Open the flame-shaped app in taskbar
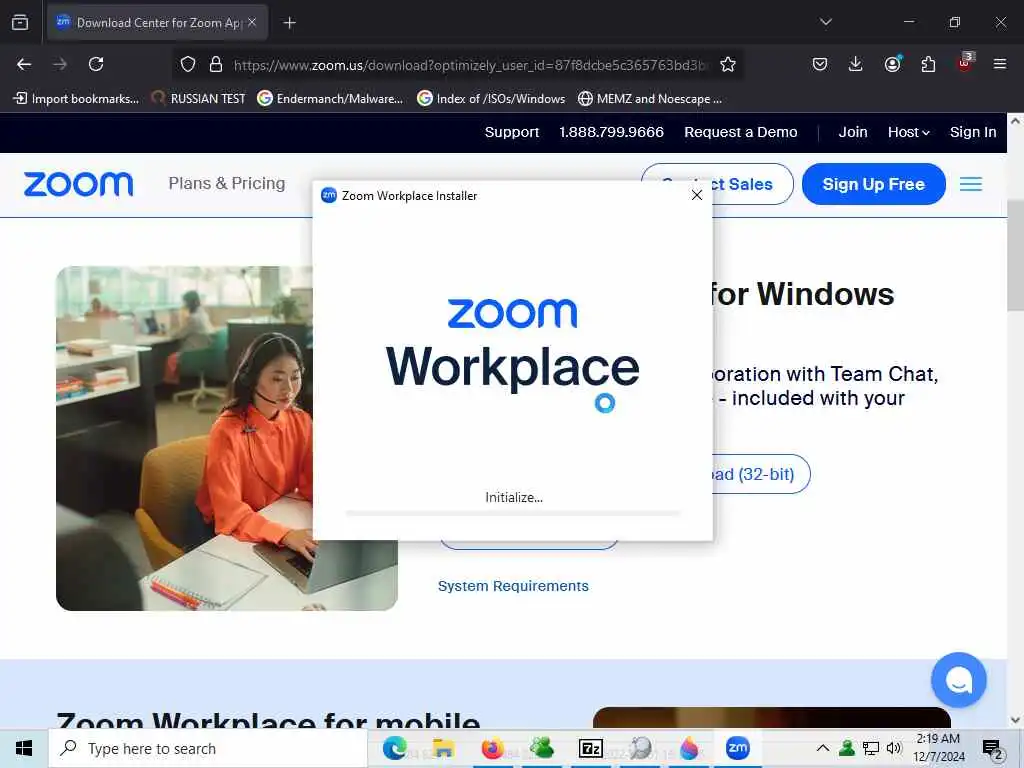This screenshot has height=768, width=1024. tap(688, 748)
